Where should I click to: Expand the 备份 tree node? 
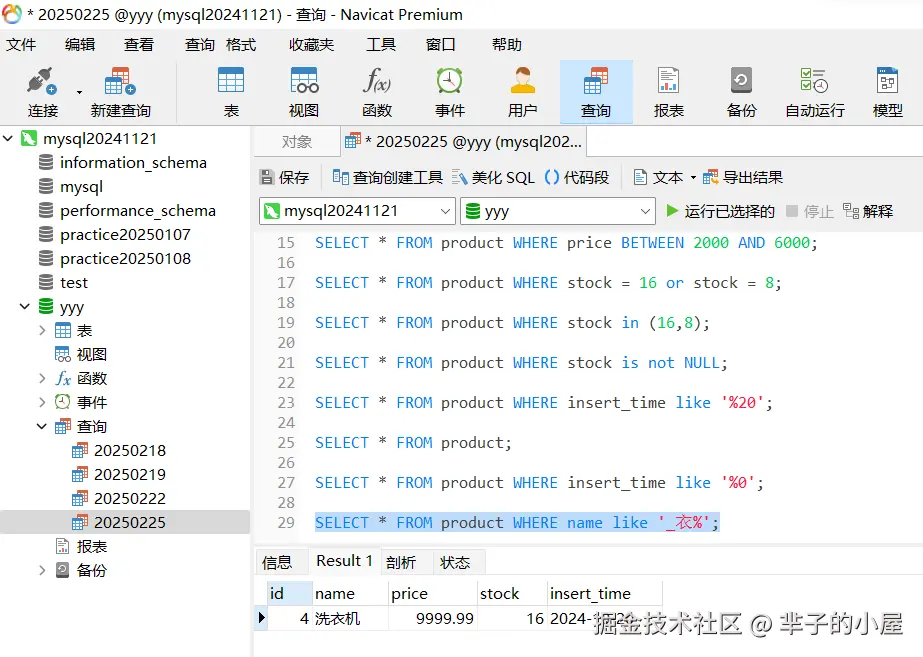coord(42,570)
